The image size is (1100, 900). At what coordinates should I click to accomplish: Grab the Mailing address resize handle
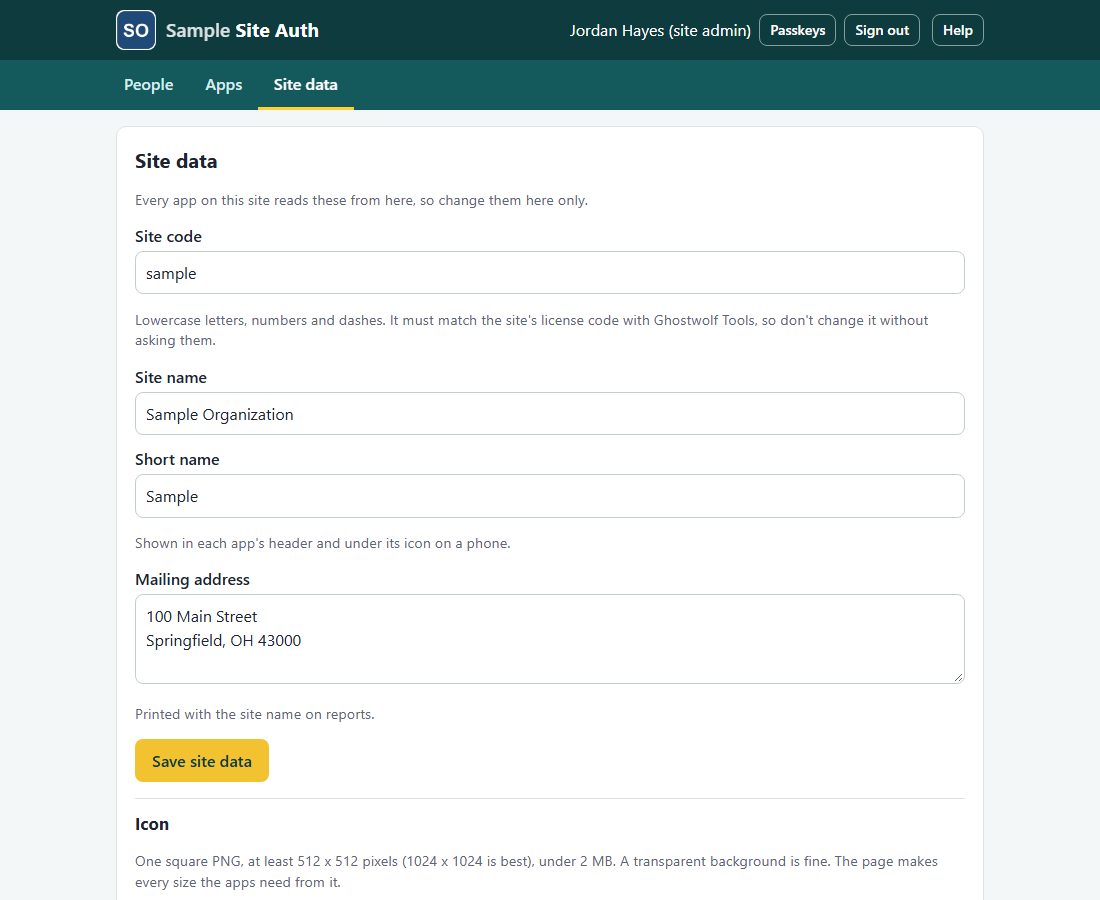tap(958, 677)
